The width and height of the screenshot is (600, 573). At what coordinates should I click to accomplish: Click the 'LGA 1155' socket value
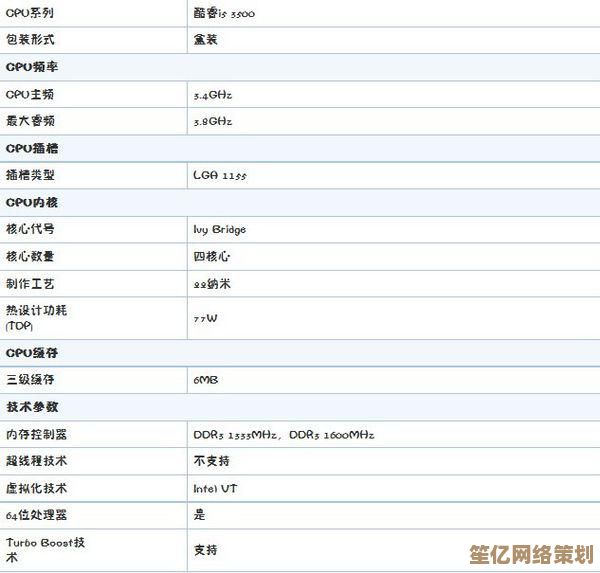click(220, 175)
